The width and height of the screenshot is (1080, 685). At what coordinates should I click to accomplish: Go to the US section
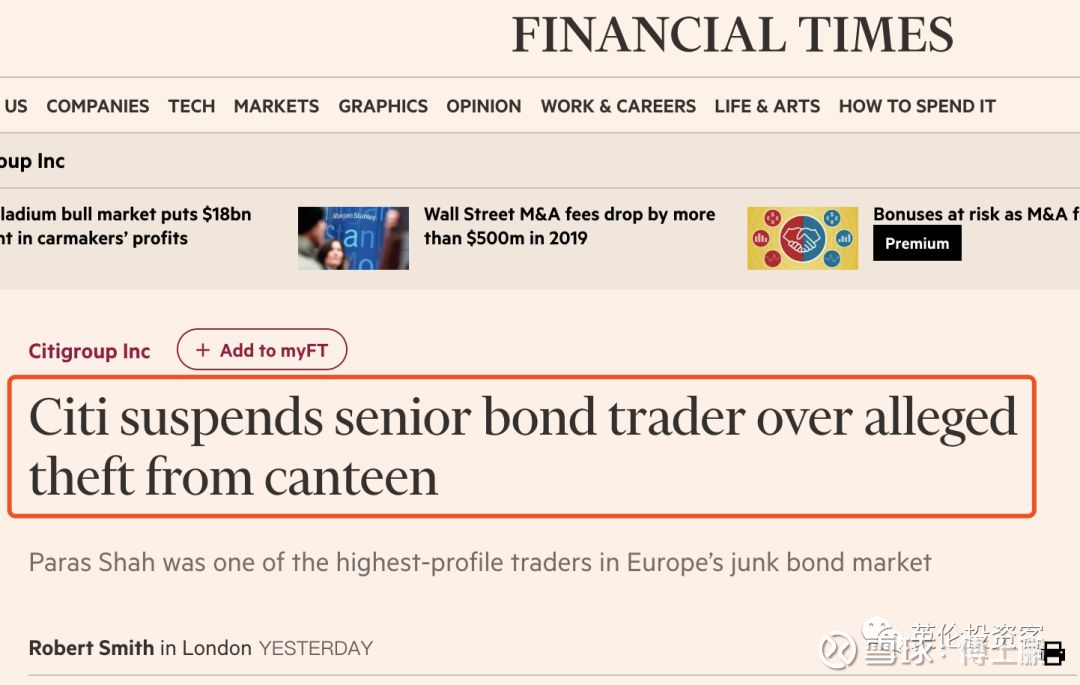coord(15,106)
